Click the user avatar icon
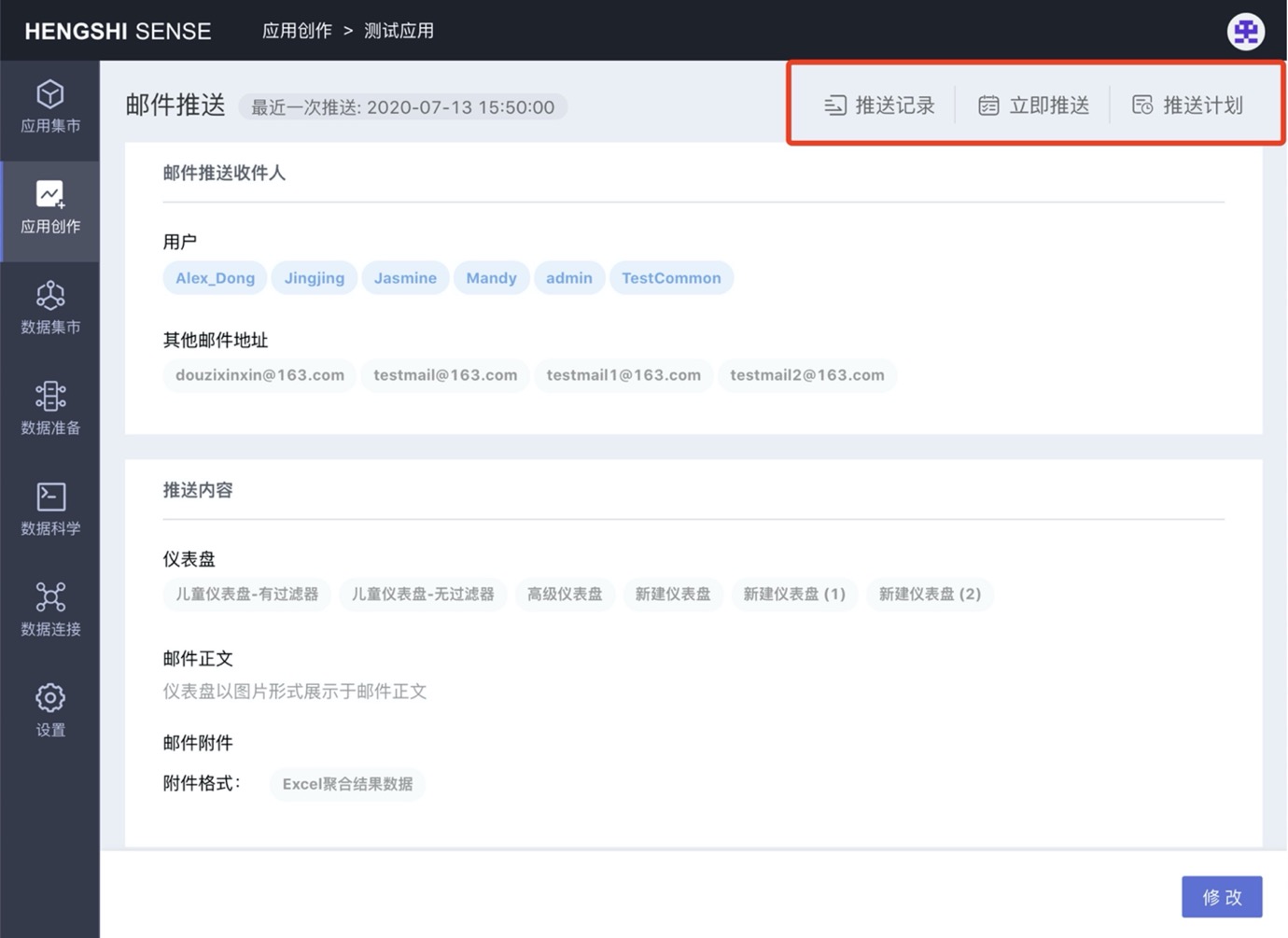Viewport: 1288px width, 938px height. pos(1246,32)
